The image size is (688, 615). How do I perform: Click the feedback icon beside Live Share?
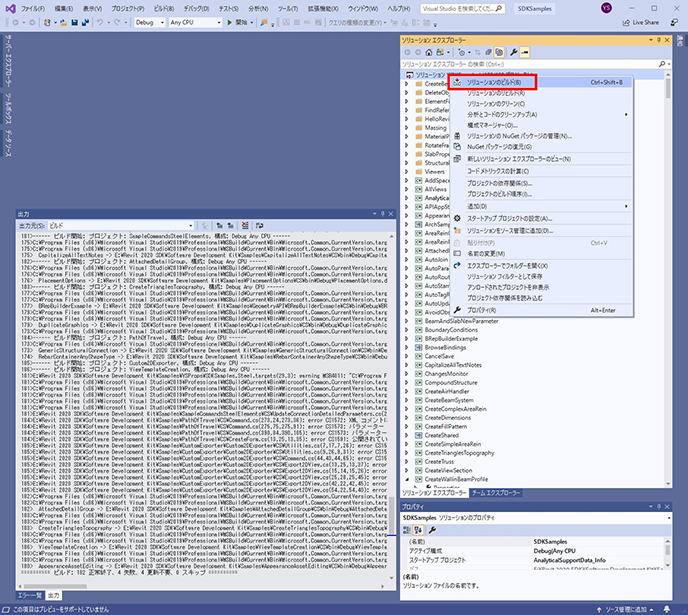[x=674, y=22]
